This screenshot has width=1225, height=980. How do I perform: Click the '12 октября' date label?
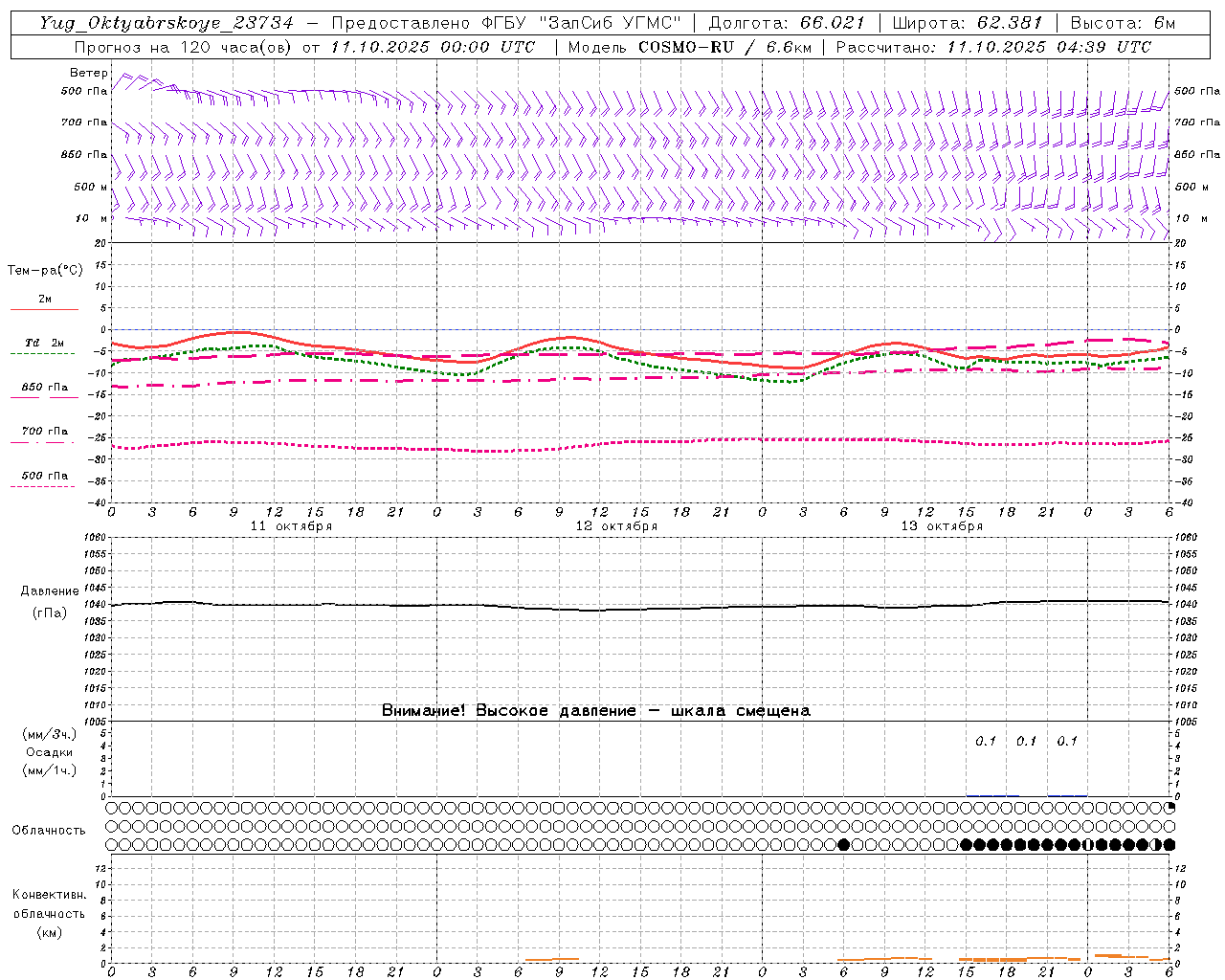[x=616, y=526]
